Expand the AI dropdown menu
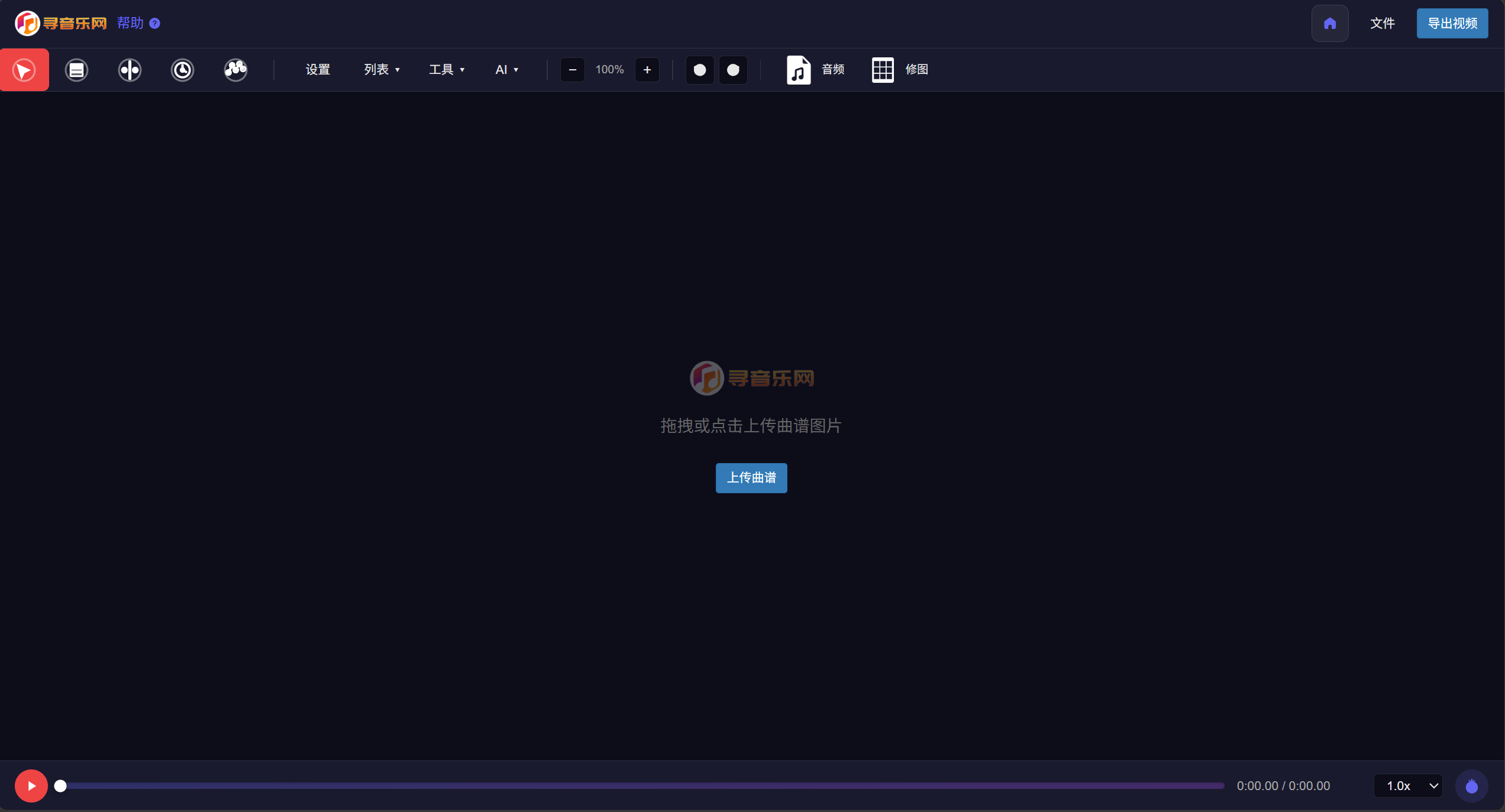The image size is (1505, 812). (x=506, y=70)
